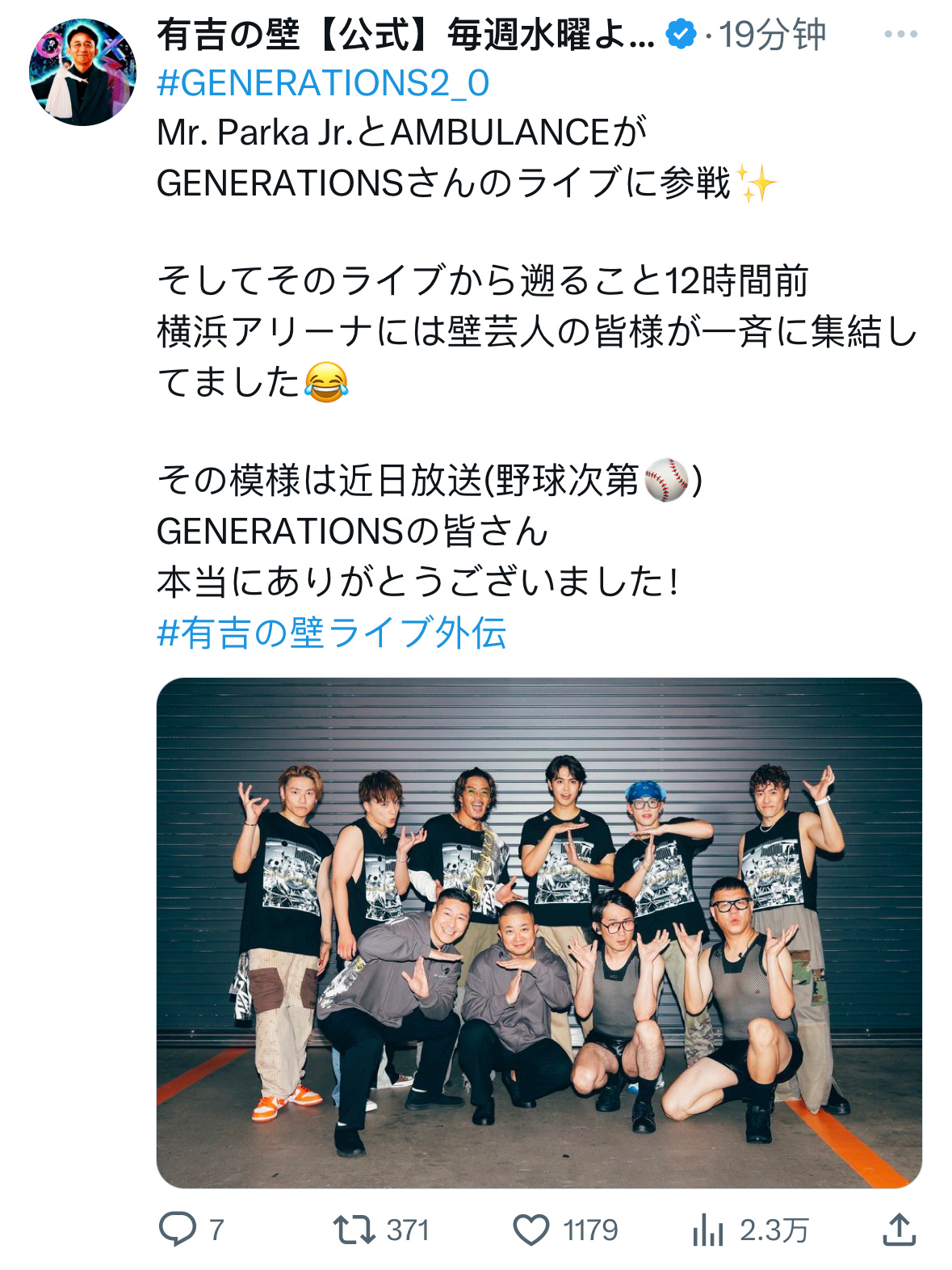Tap the reply speech bubble icon
The image size is (952, 1270).
pyautogui.click(x=177, y=1230)
